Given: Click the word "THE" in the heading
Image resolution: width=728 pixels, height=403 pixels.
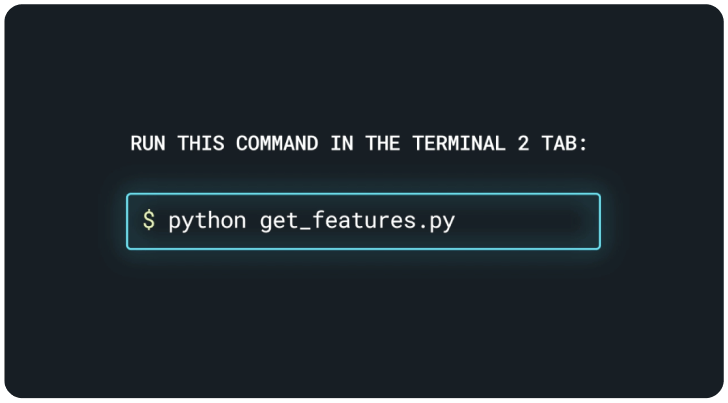Looking at the screenshot, I should [382, 143].
